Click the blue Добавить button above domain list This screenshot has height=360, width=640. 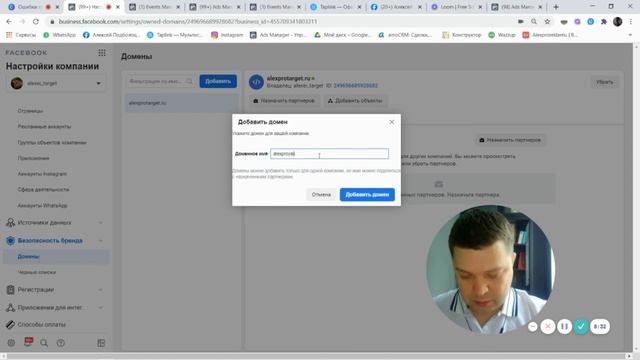pyautogui.click(x=218, y=81)
